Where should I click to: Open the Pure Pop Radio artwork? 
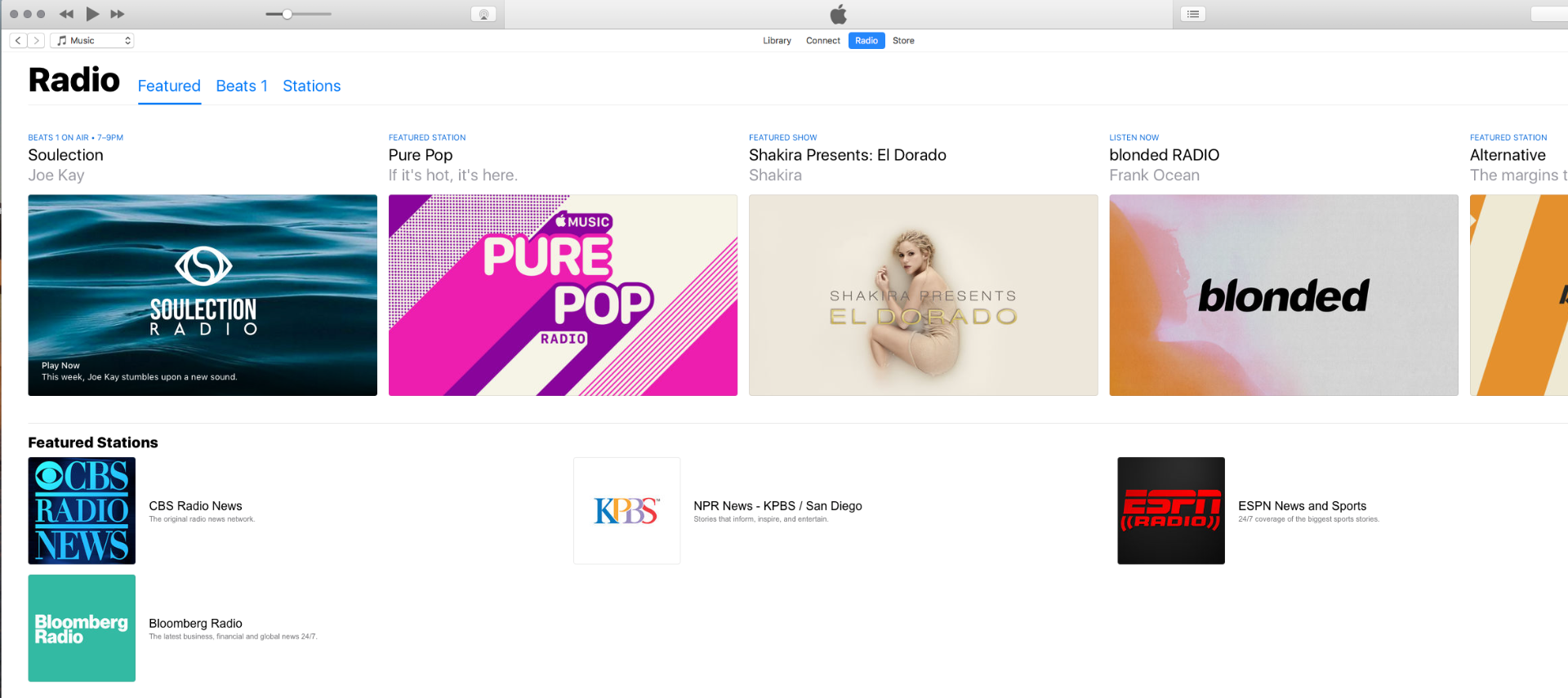coord(563,295)
